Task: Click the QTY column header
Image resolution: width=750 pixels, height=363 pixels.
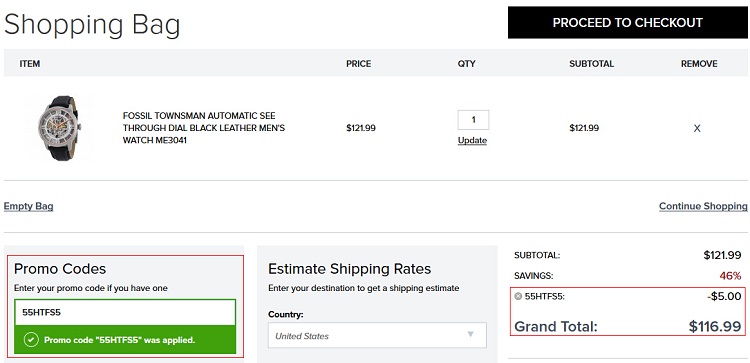Action: [466, 64]
